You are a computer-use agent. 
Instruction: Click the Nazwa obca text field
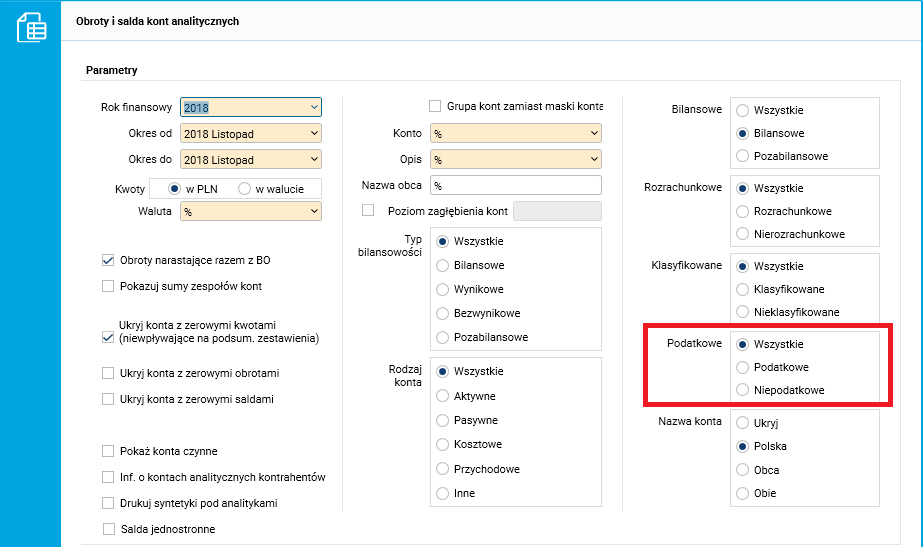coord(516,185)
